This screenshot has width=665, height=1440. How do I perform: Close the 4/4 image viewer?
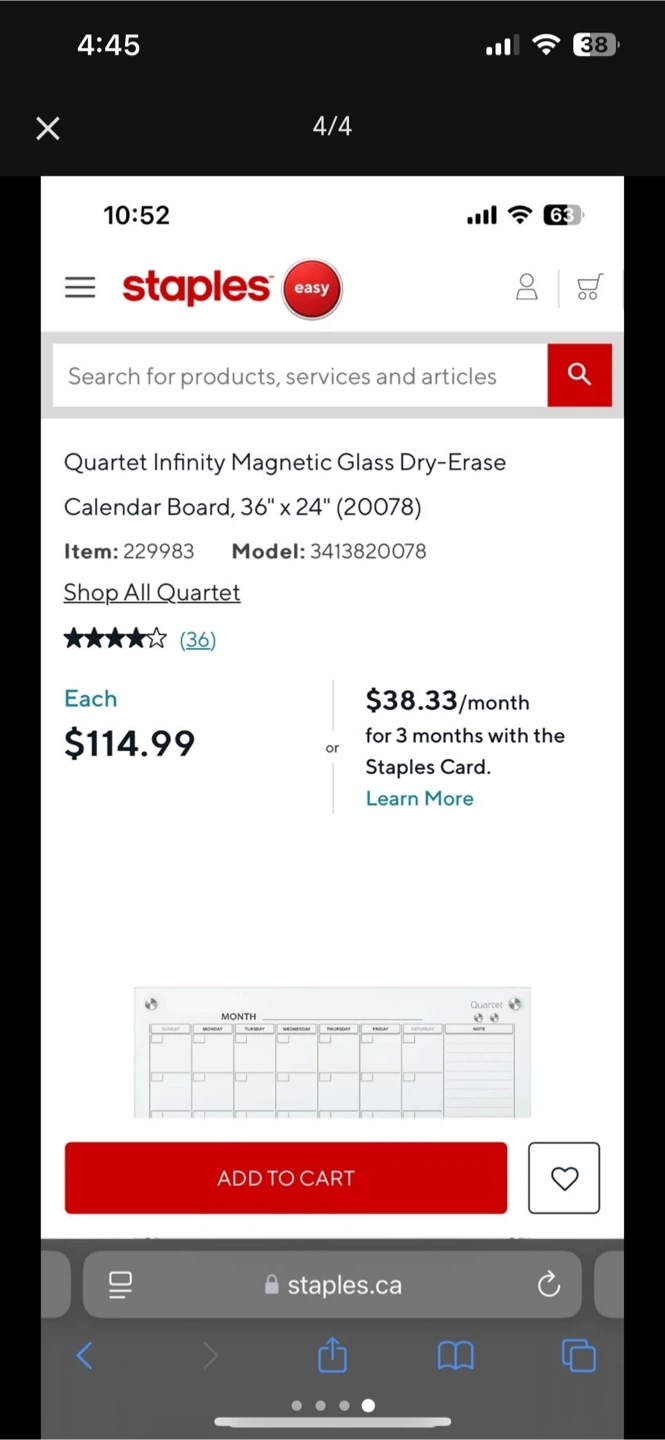coord(47,128)
